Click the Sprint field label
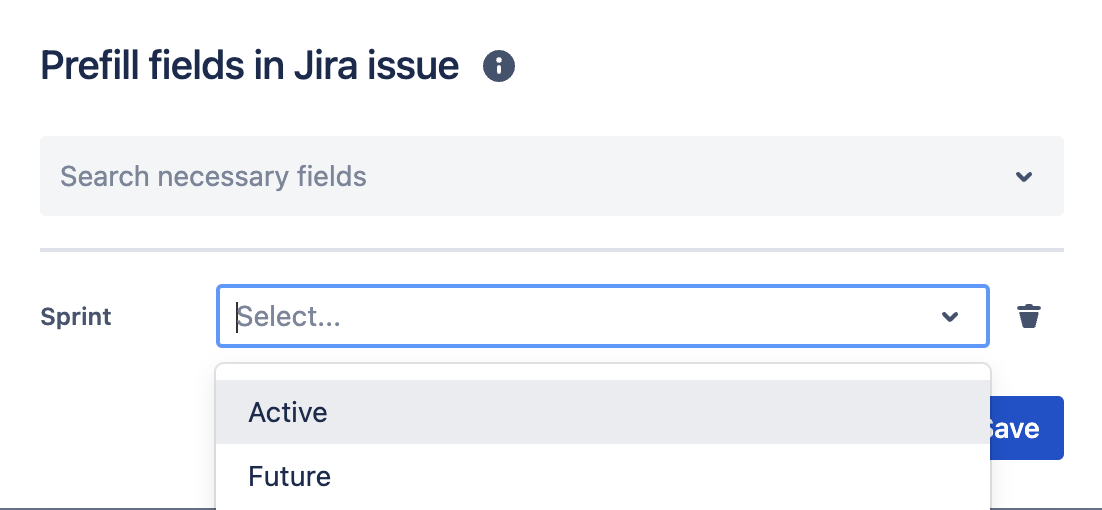1102x510 pixels. pyautogui.click(x=76, y=317)
